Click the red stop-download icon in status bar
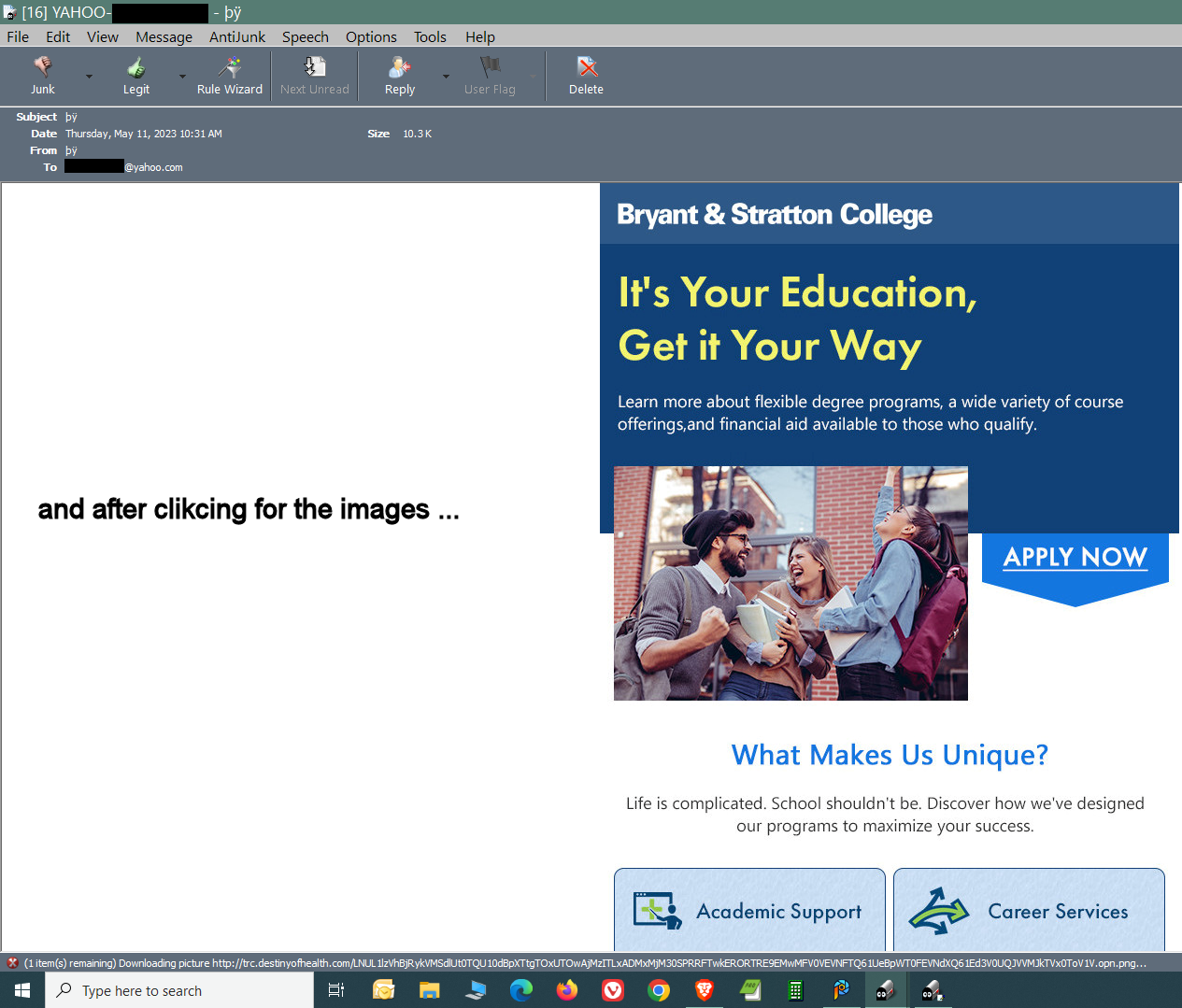This screenshot has height=1008, width=1182. pos(12,962)
